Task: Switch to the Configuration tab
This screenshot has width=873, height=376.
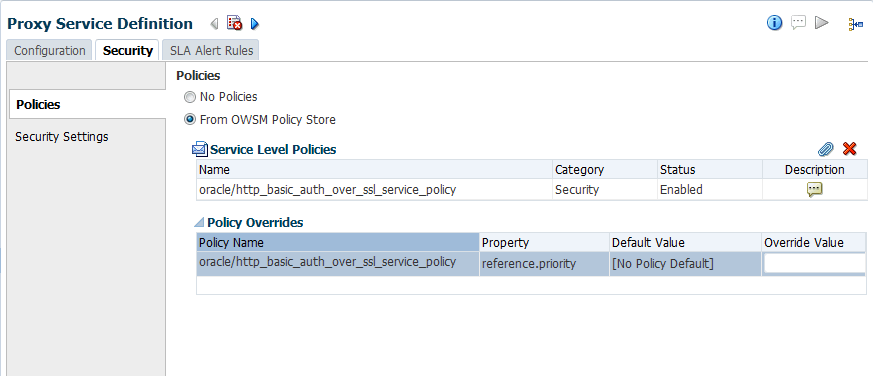Action: point(50,51)
